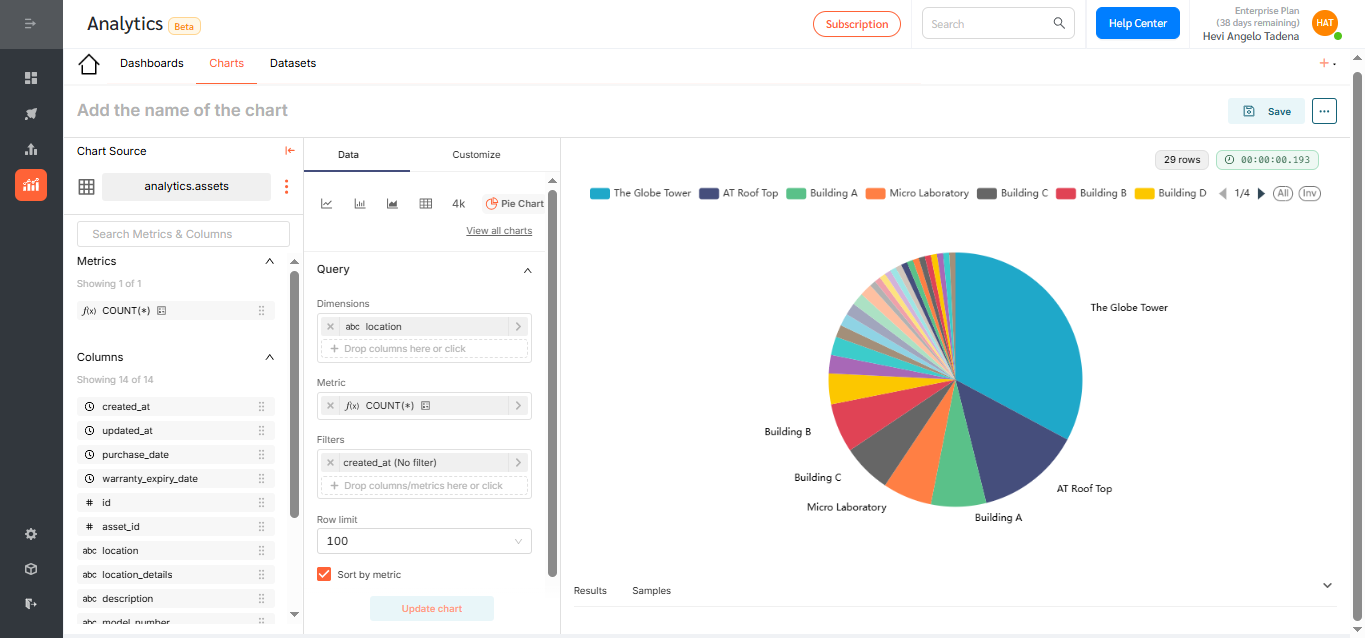
Task: Click the View all charts link
Action: tap(499, 231)
